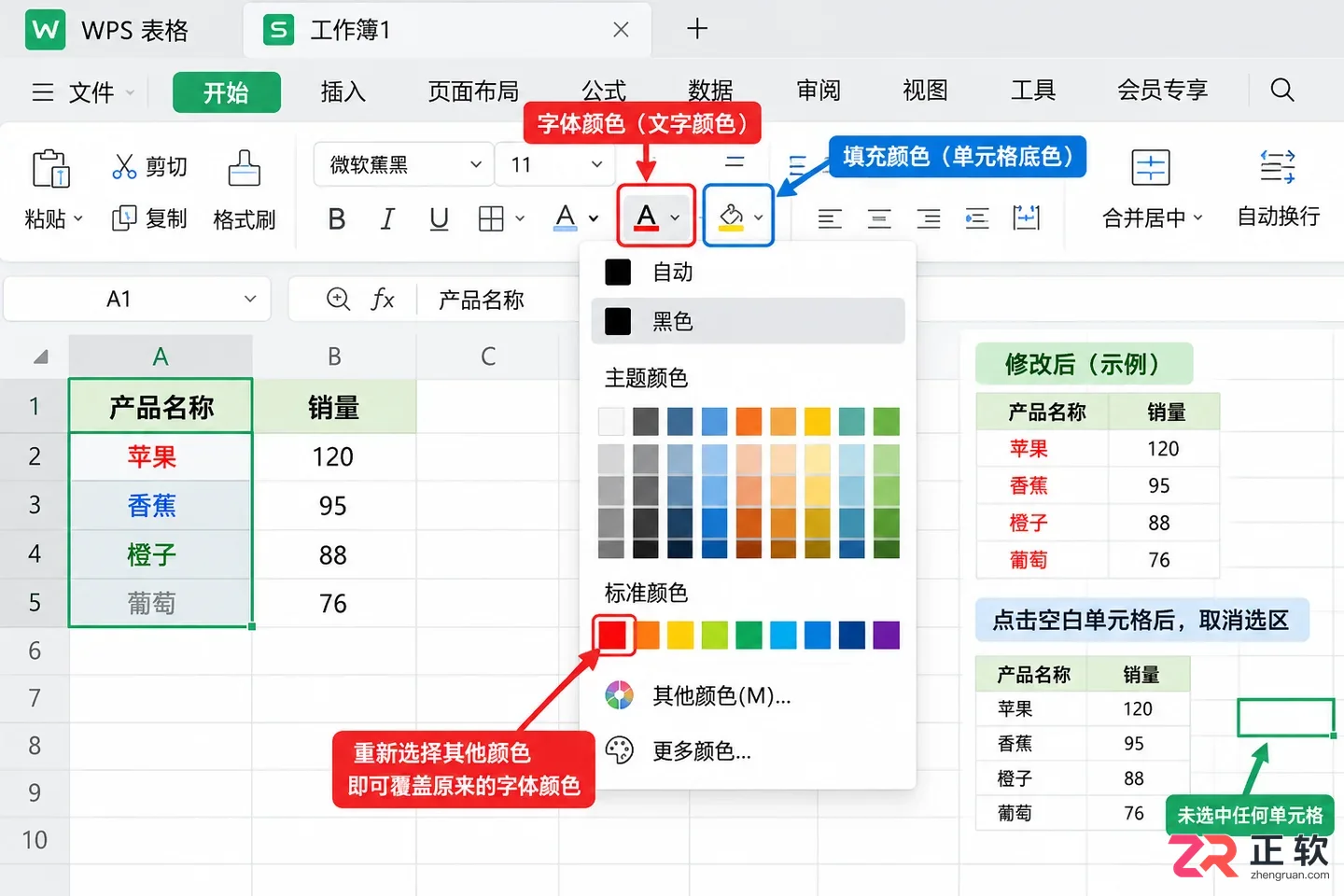This screenshot has height=896, width=1344.
Task: Click the fill color paint bucket icon
Action: point(731,217)
